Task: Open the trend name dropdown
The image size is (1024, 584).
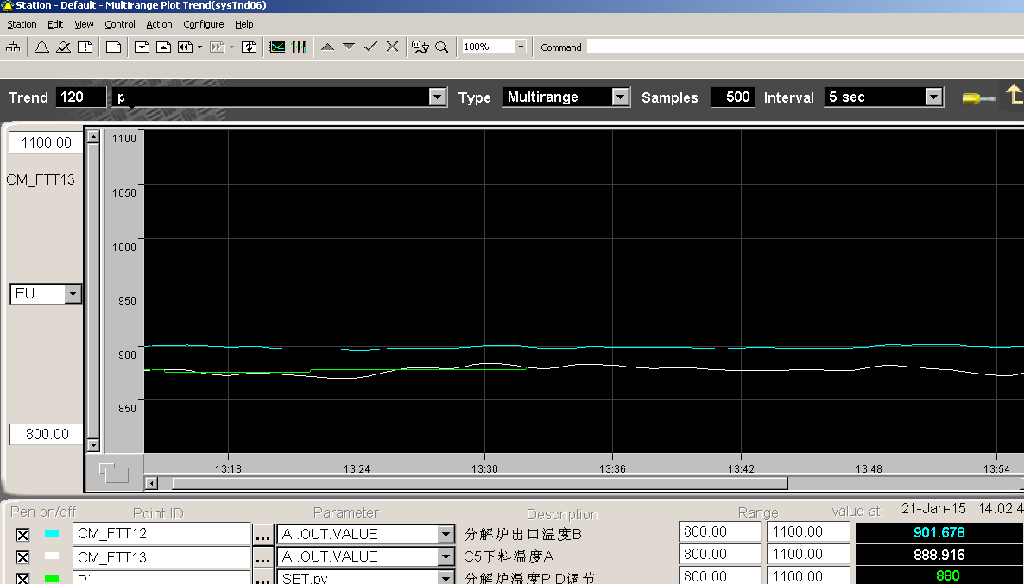Action: (x=438, y=97)
